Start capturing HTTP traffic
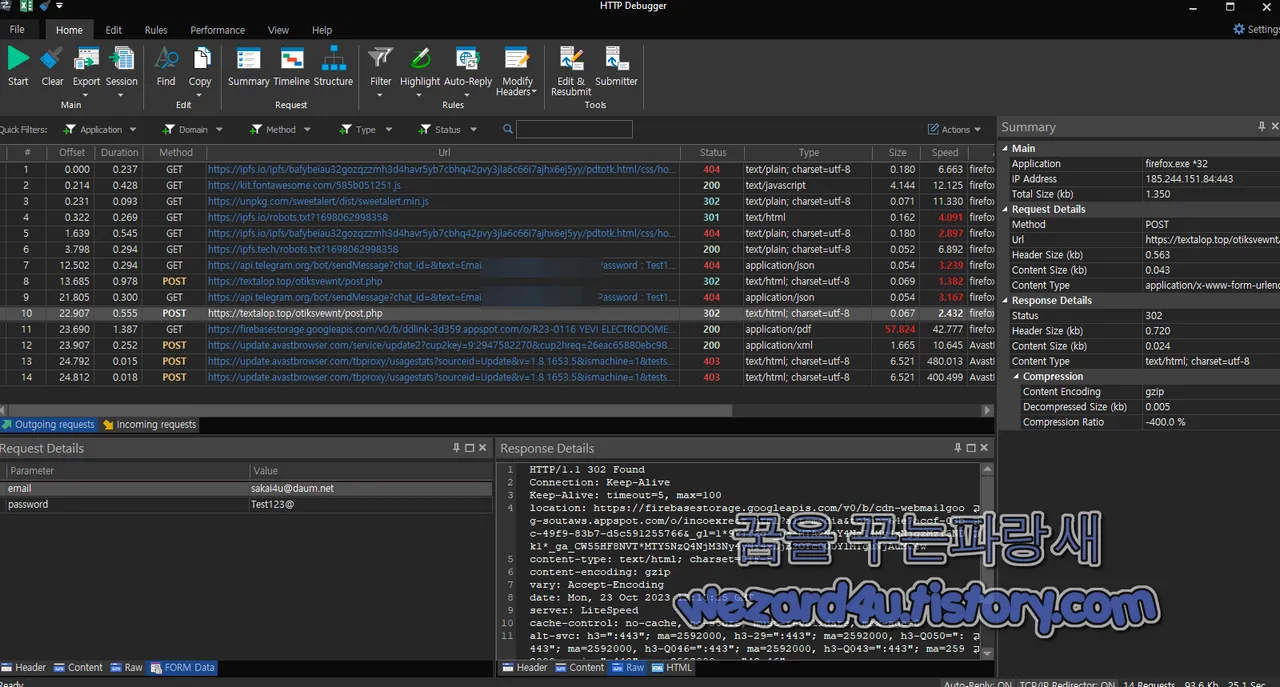 (17, 70)
